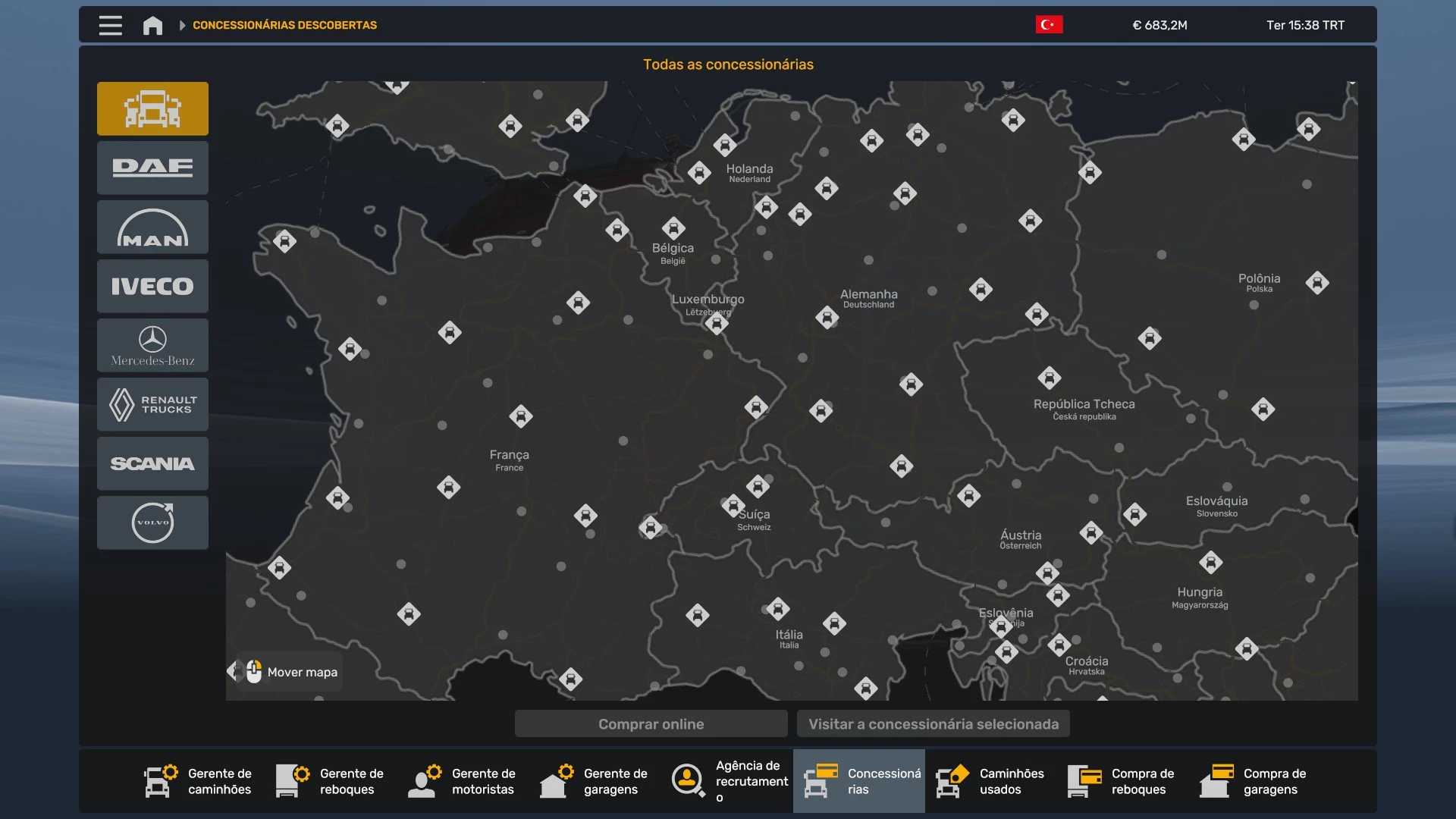Viewport: 1456px width, 819px height.
Task: Open the hamburger menu
Action: [110, 25]
